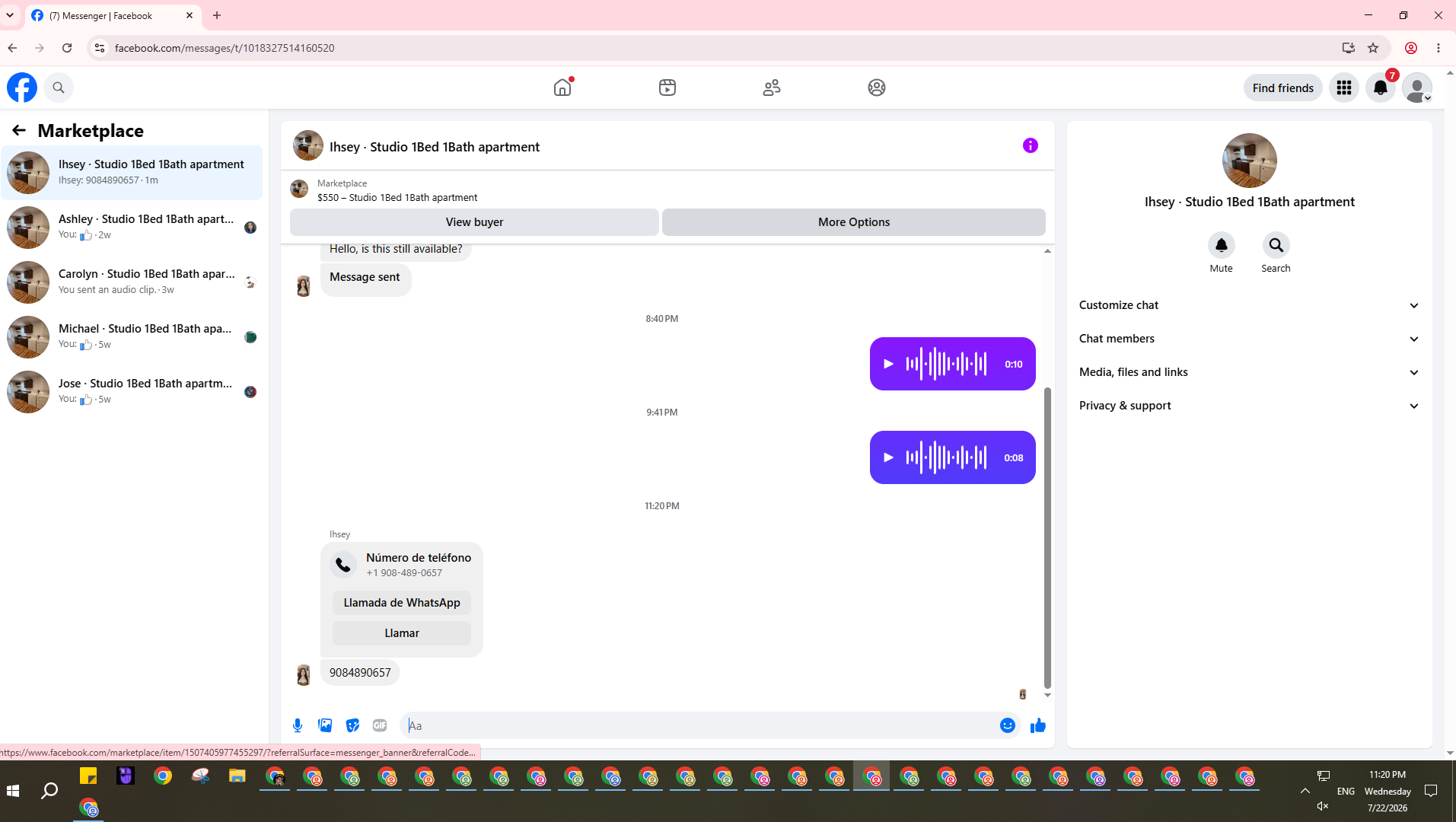The image size is (1456, 822).
Task: Click the Find friends button
Action: (1282, 88)
